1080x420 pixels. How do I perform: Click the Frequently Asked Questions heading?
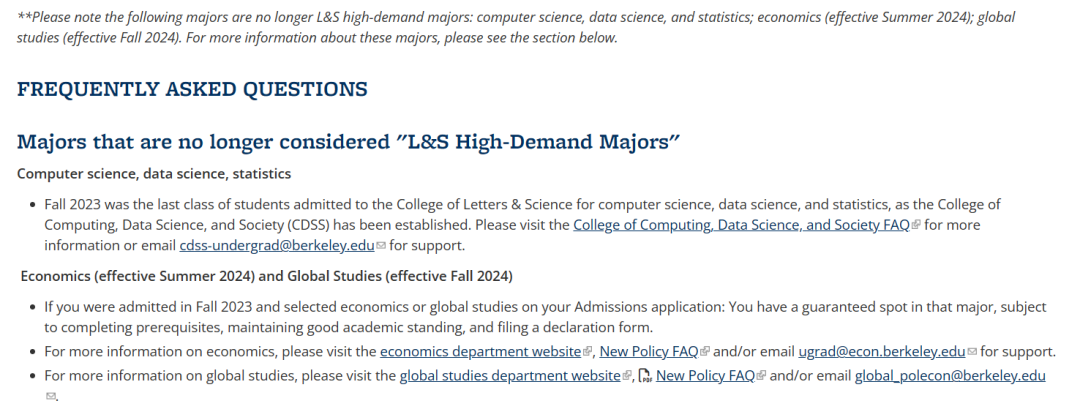click(192, 90)
